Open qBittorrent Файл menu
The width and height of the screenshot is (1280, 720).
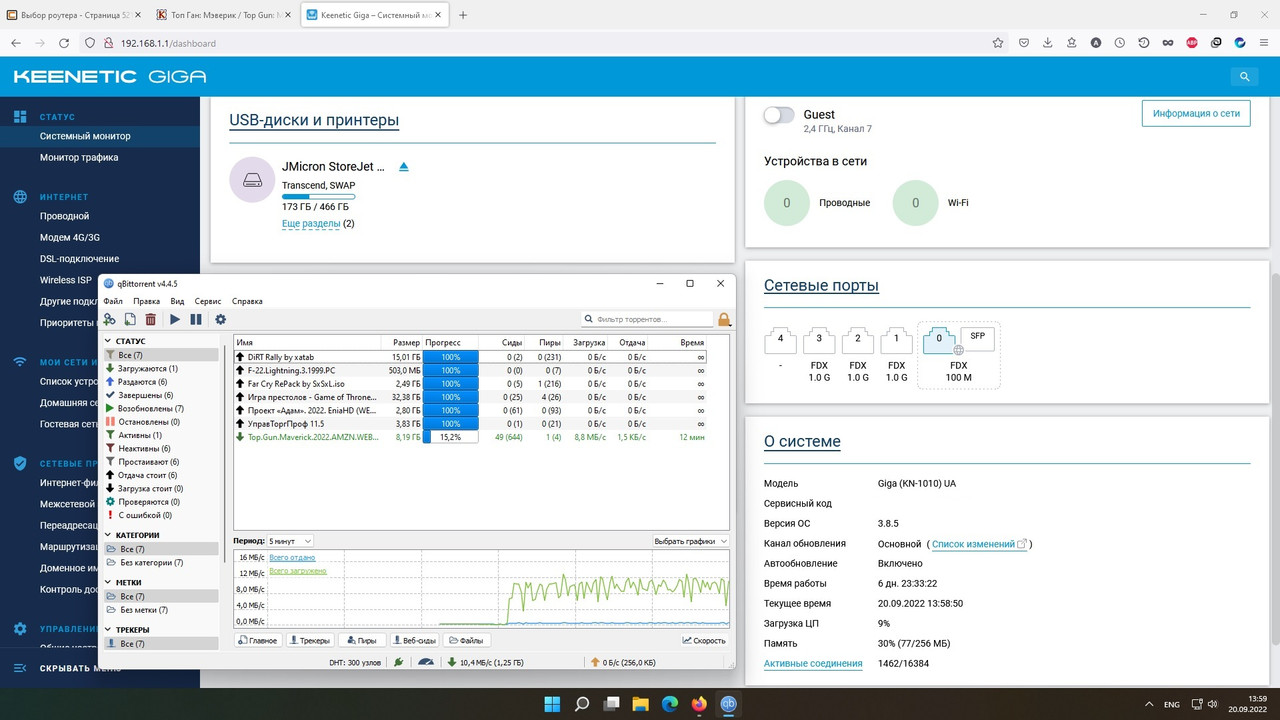pyautogui.click(x=113, y=301)
